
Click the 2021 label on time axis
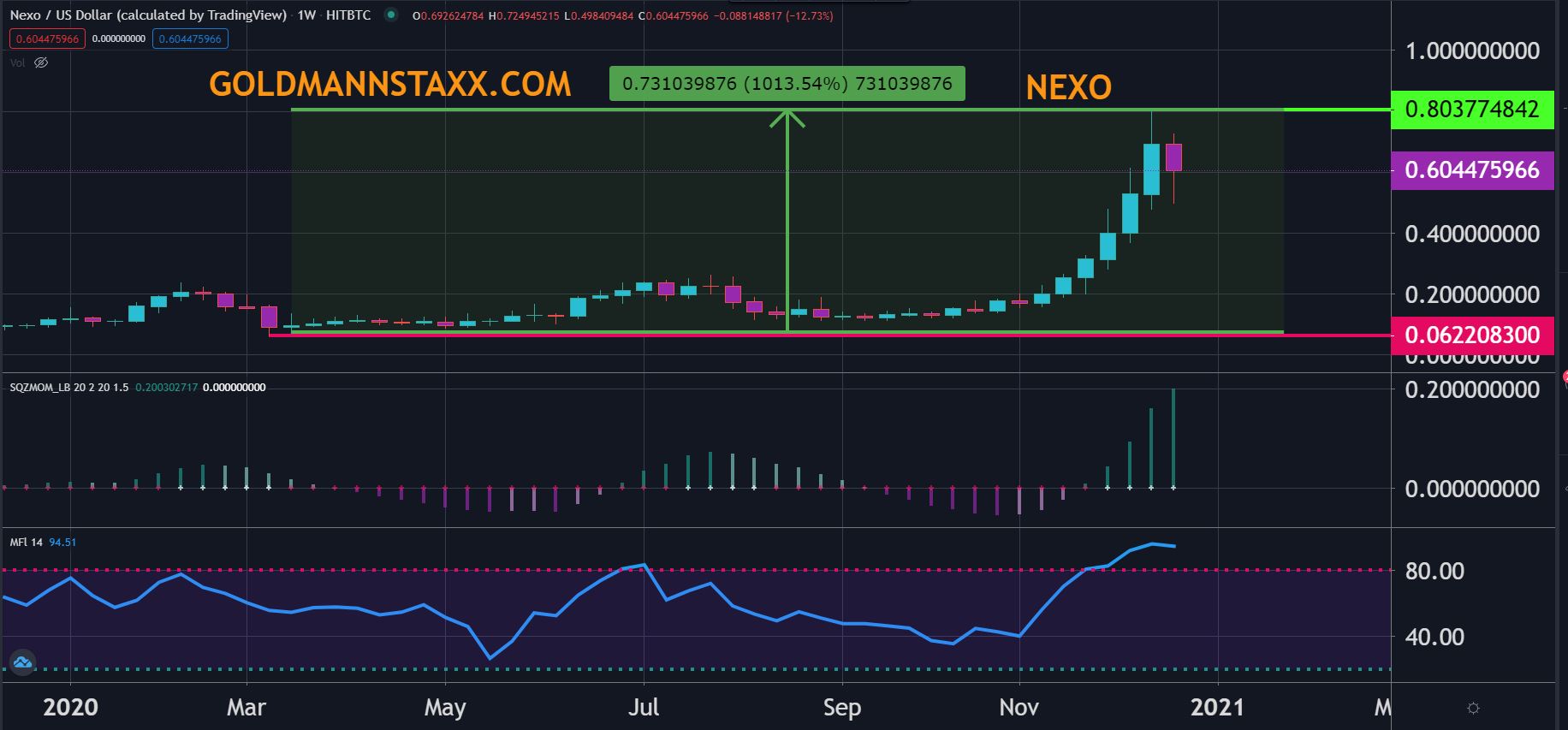1217,707
